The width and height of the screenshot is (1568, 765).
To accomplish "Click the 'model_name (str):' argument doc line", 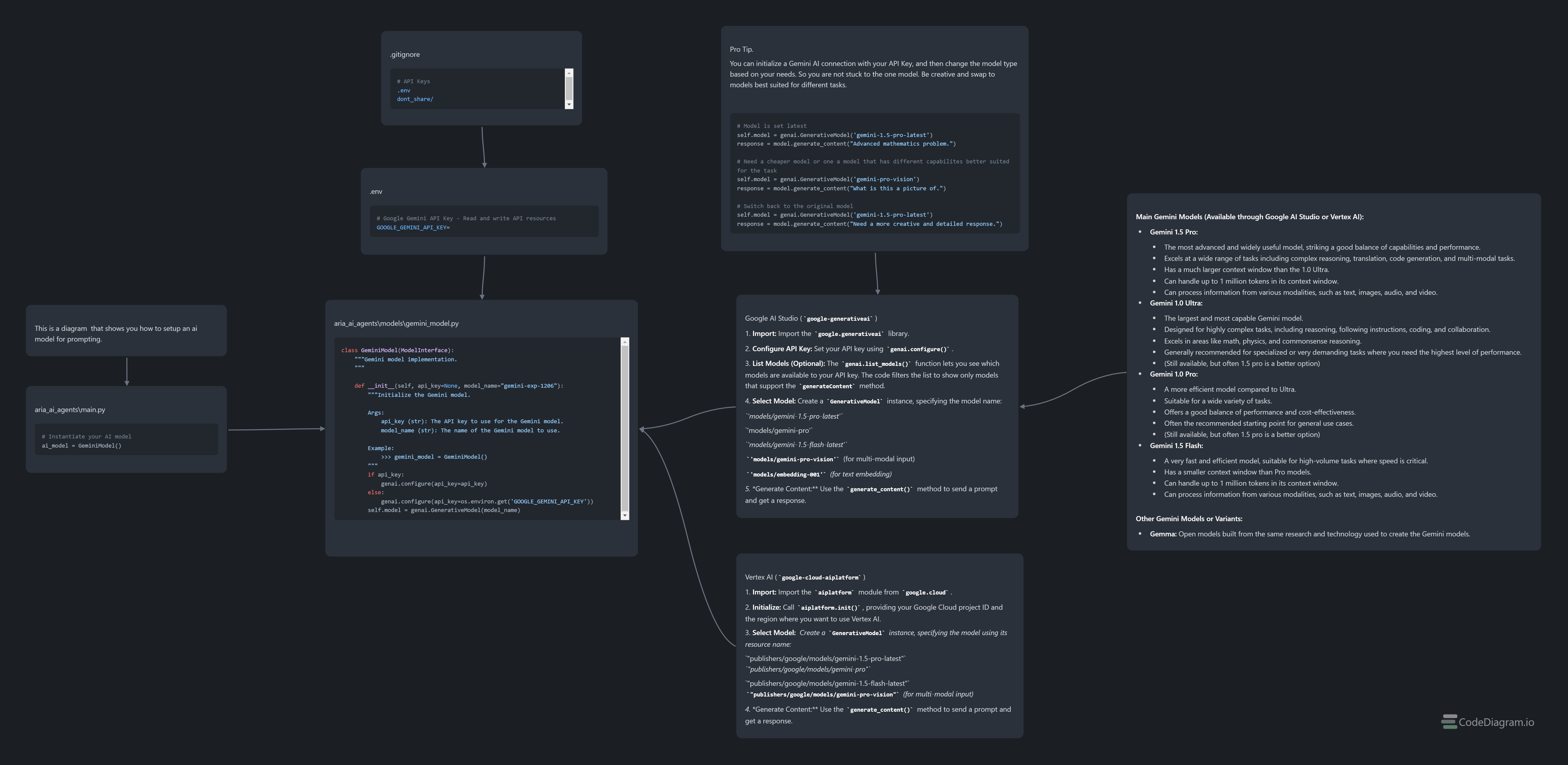I will (470, 430).
